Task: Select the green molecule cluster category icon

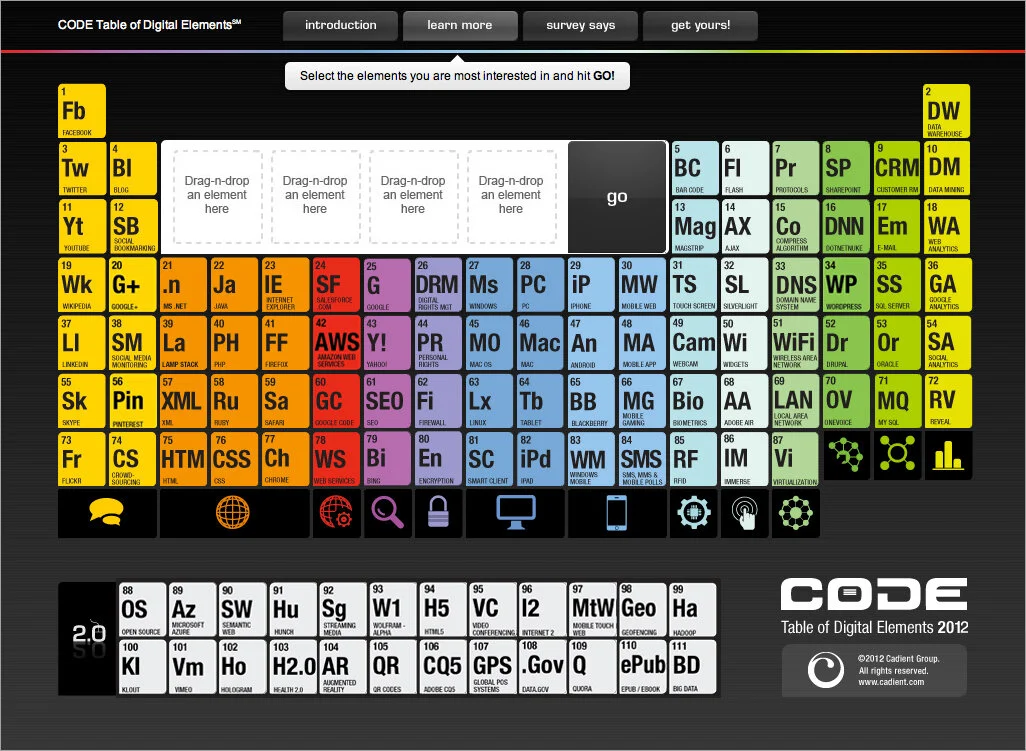Action: 847,455
